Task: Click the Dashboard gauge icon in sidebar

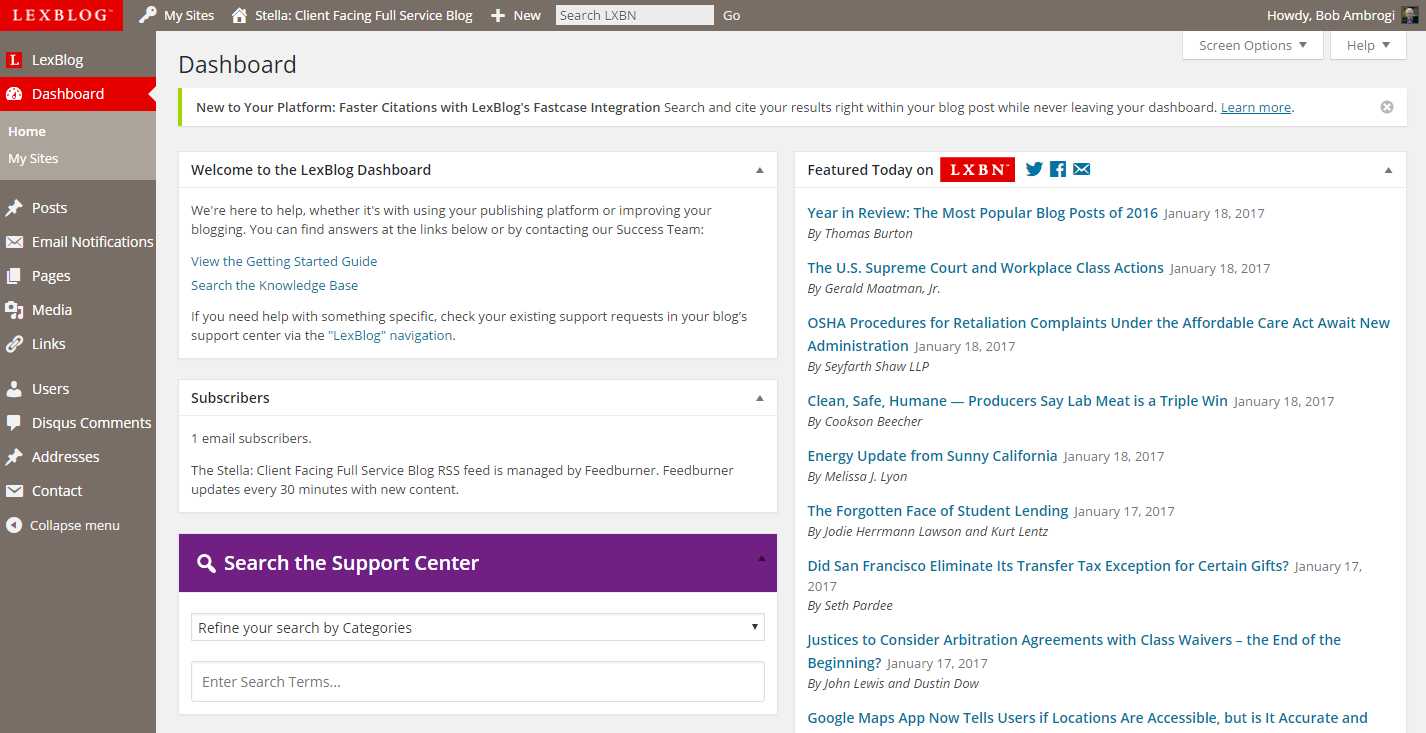Action: pos(14,94)
